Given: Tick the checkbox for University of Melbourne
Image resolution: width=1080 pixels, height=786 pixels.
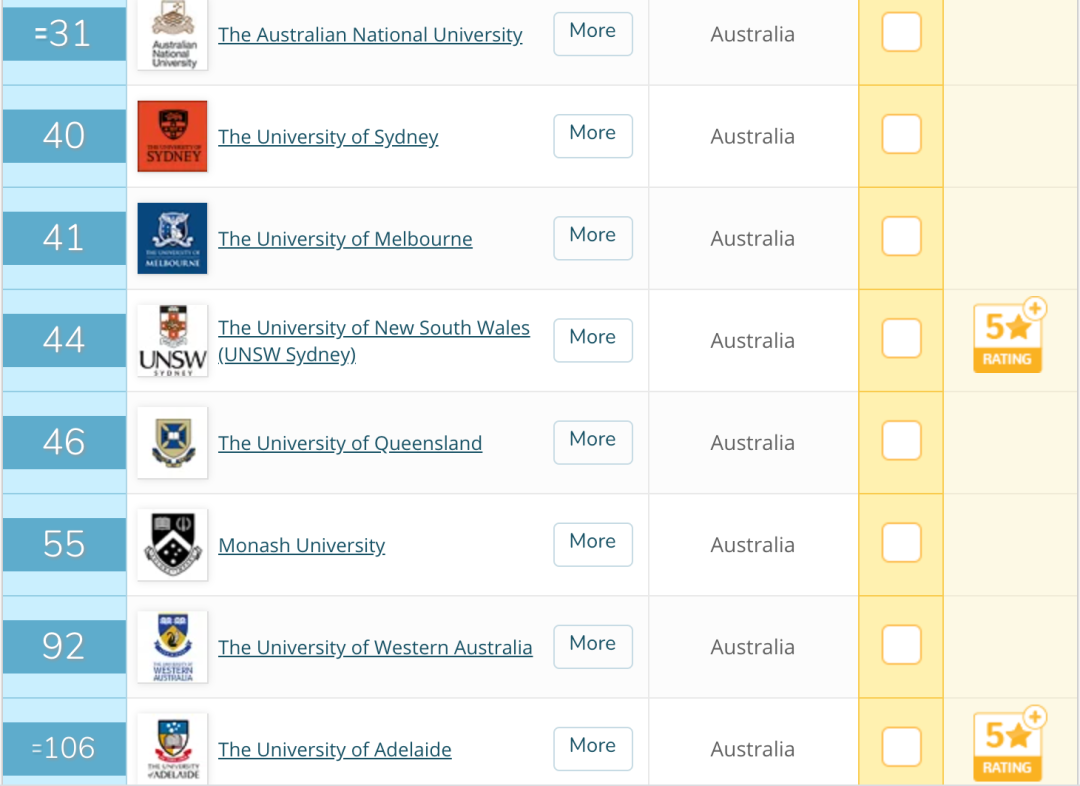Looking at the screenshot, I should click(901, 236).
